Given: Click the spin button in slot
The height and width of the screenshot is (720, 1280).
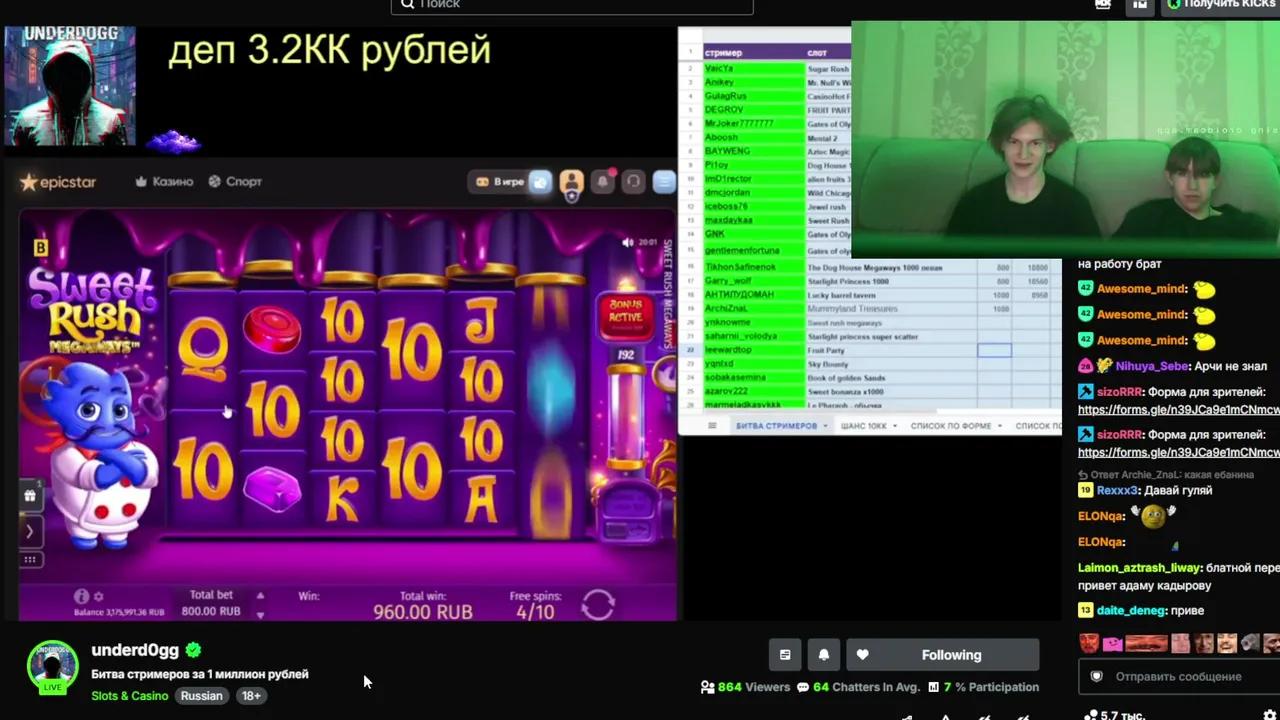Looking at the screenshot, I should click(598, 604).
